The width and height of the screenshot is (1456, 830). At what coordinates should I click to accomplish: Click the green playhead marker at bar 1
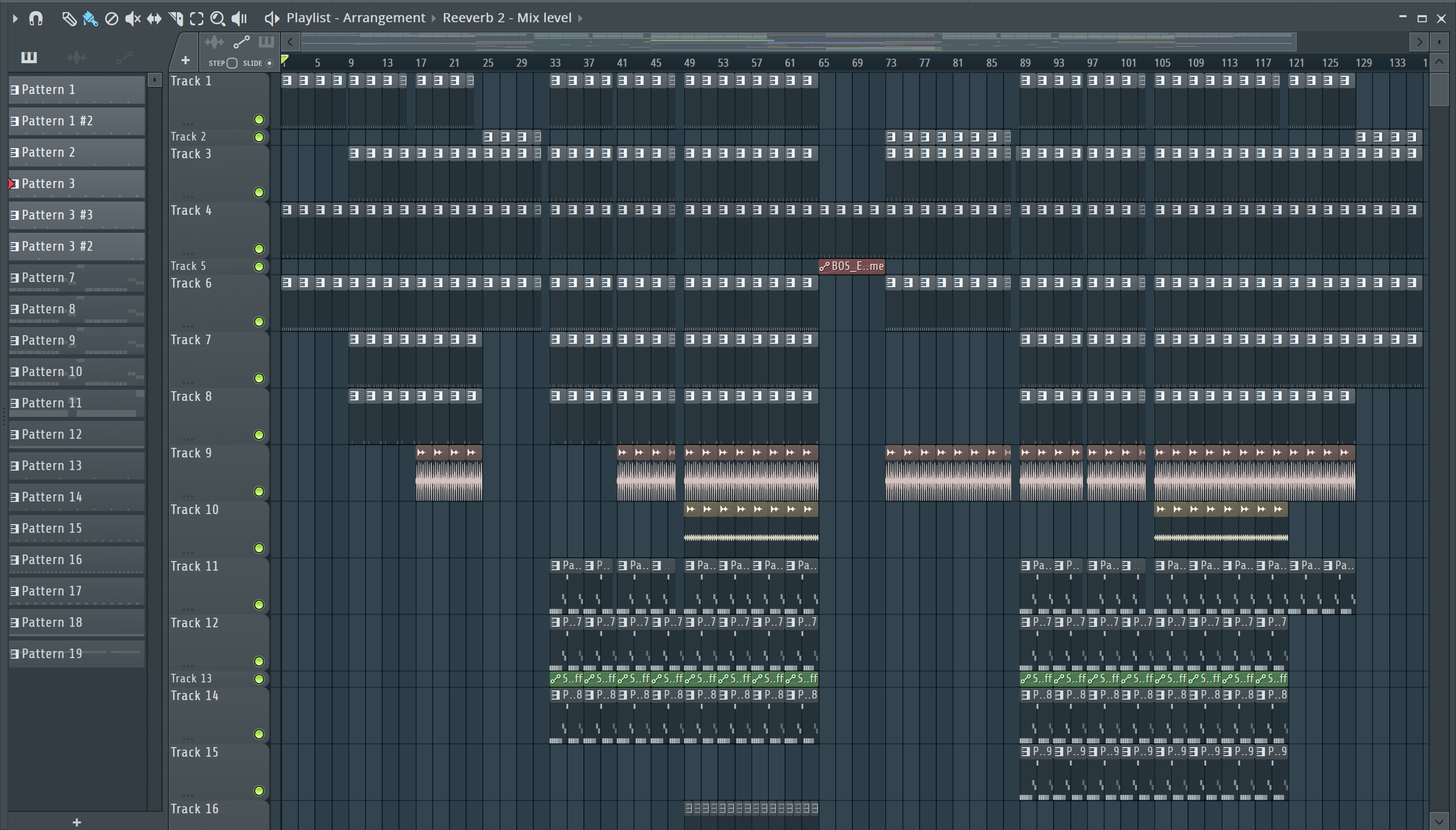pos(285,59)
